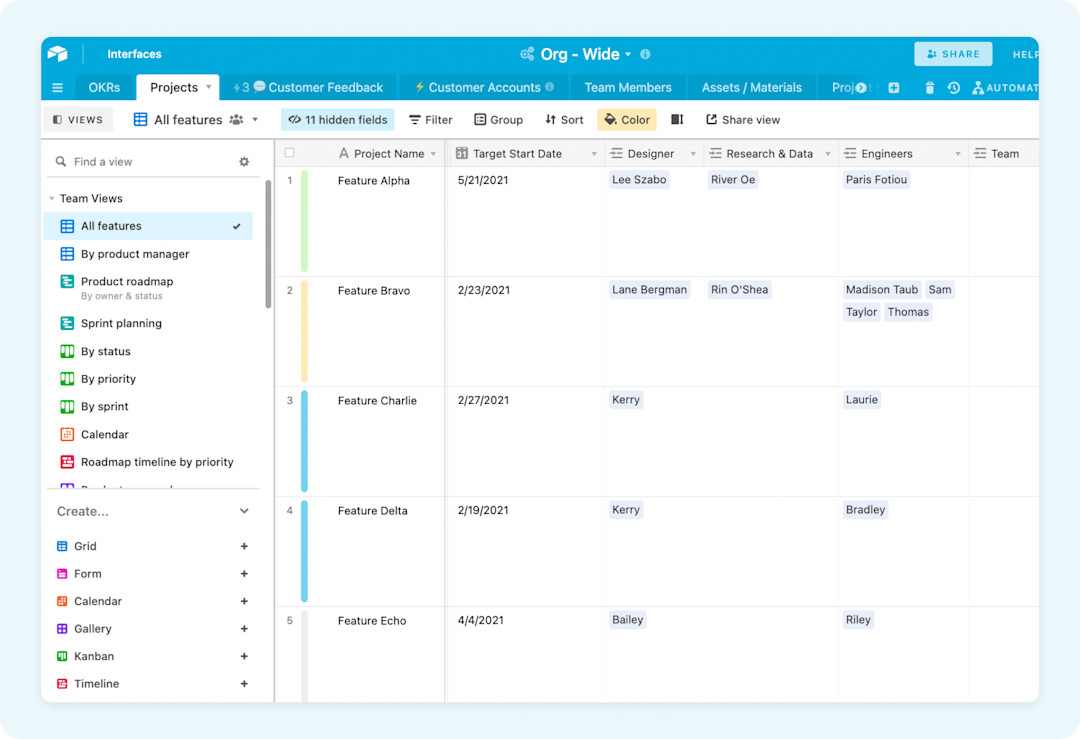Click the trash icon in the top bar

coord(929,87)
